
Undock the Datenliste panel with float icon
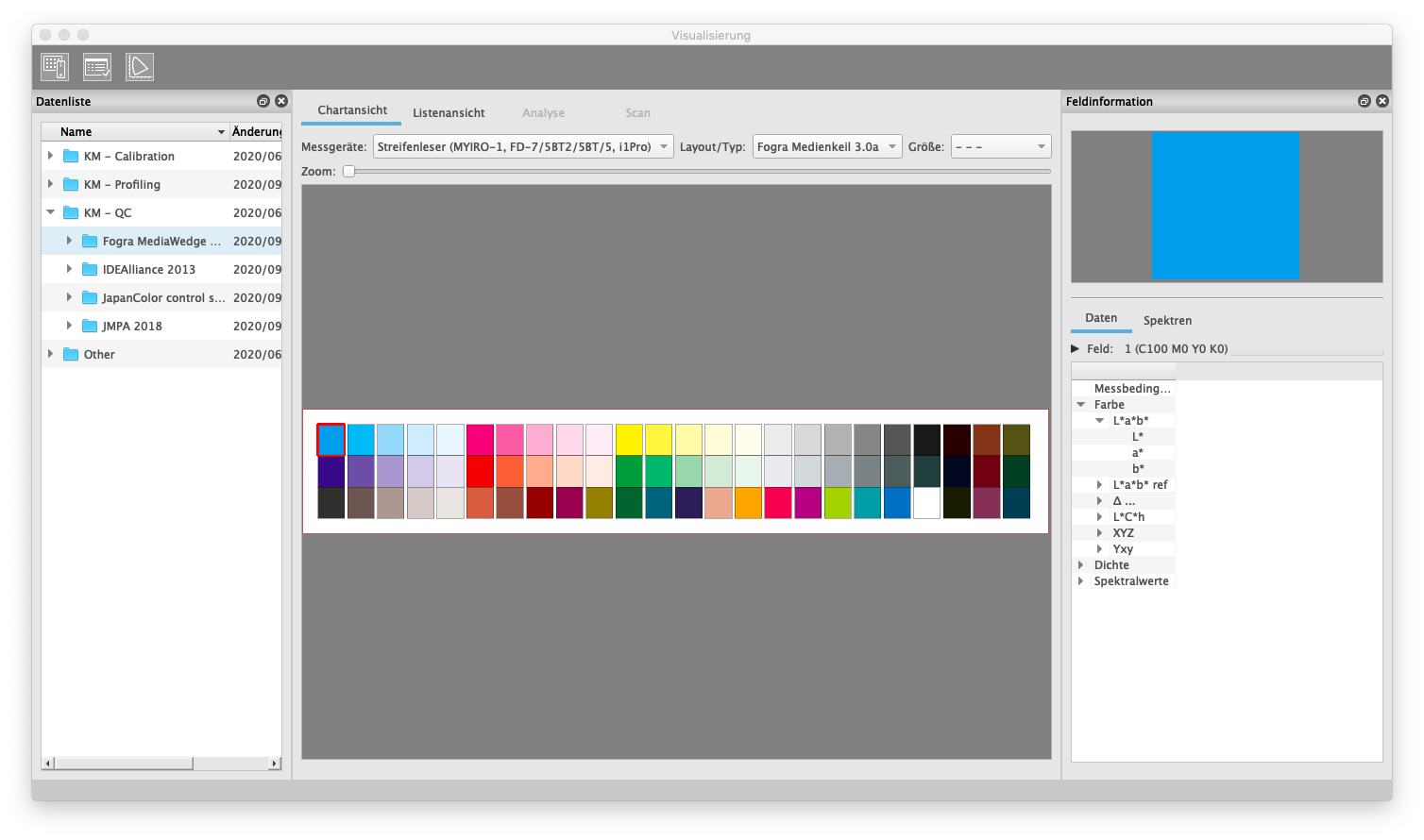263,101
